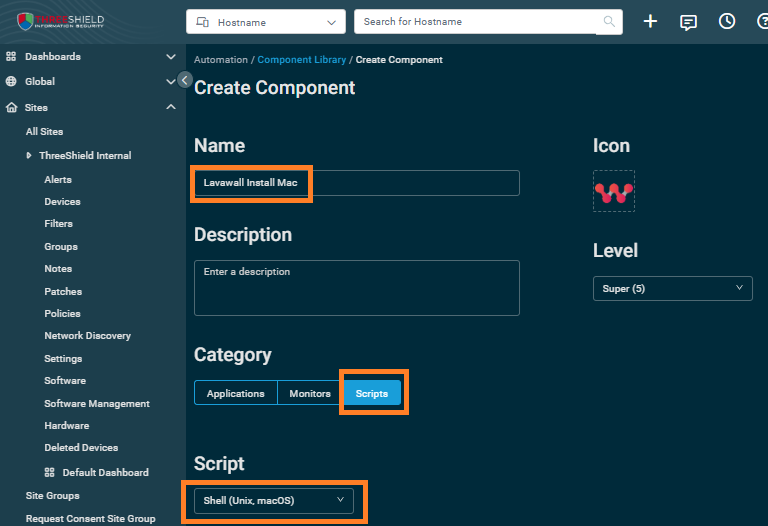Viewport: 768px width, 526px height.
Task: Expand the ThreeShield Internal tree node
Action: pos(29,156)
